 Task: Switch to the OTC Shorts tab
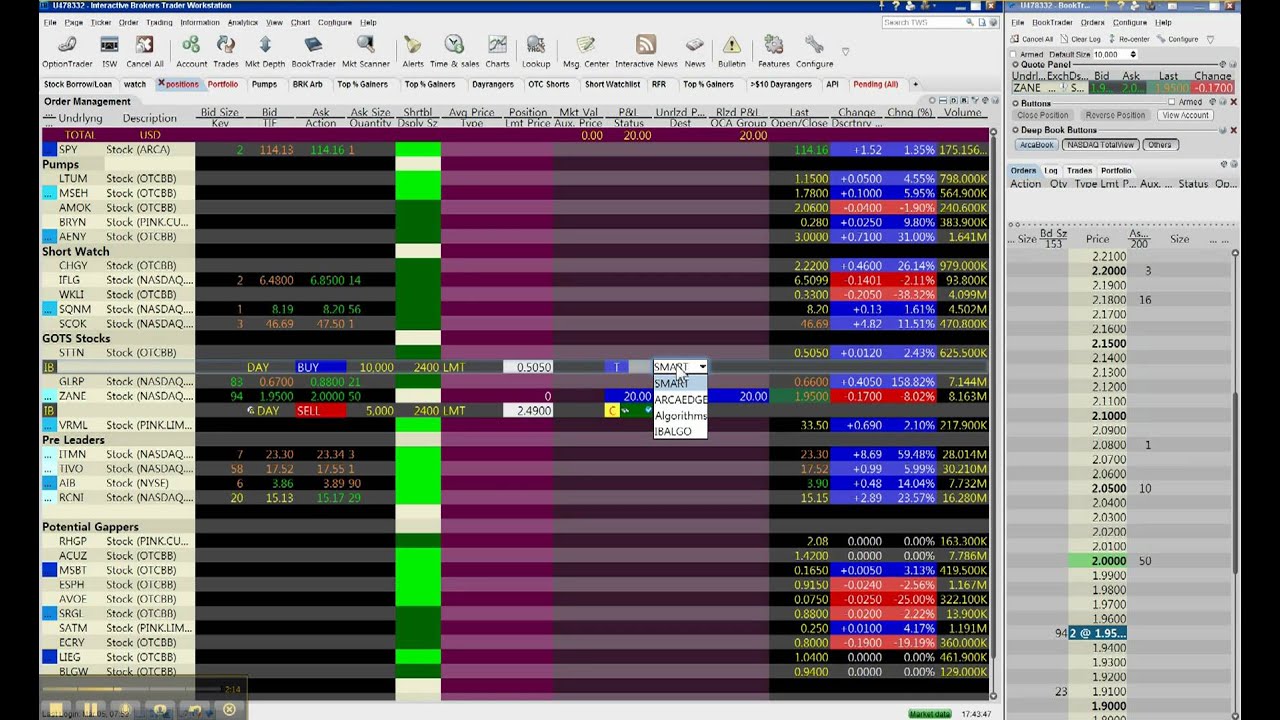[x=548, y=84]
